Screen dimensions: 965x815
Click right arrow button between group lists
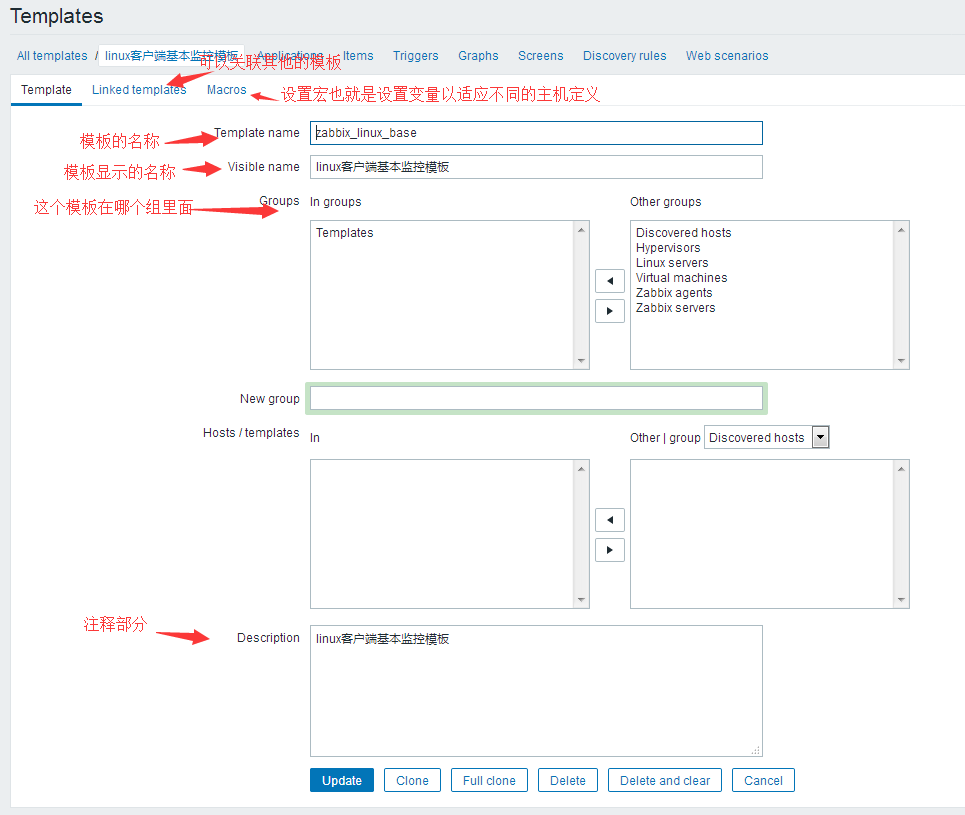[x=609, y=311]
